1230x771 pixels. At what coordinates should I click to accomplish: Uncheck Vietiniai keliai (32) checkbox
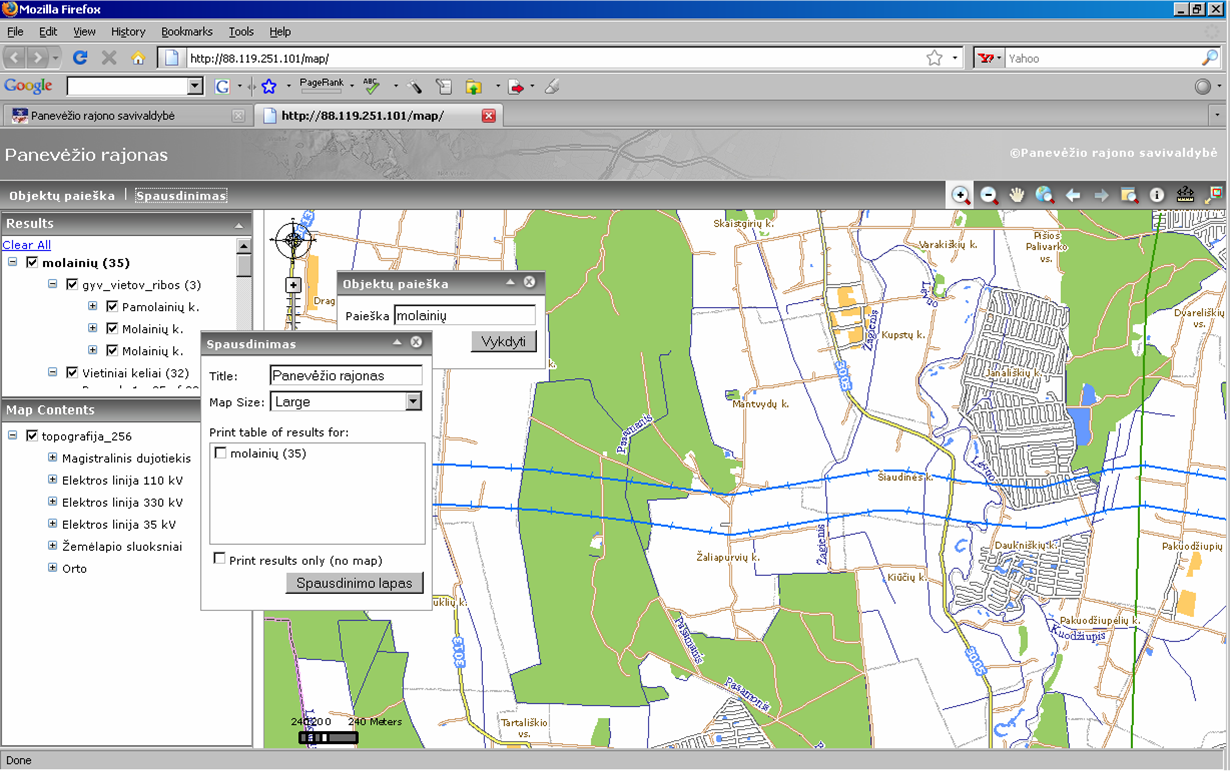(x=72, y=373)
